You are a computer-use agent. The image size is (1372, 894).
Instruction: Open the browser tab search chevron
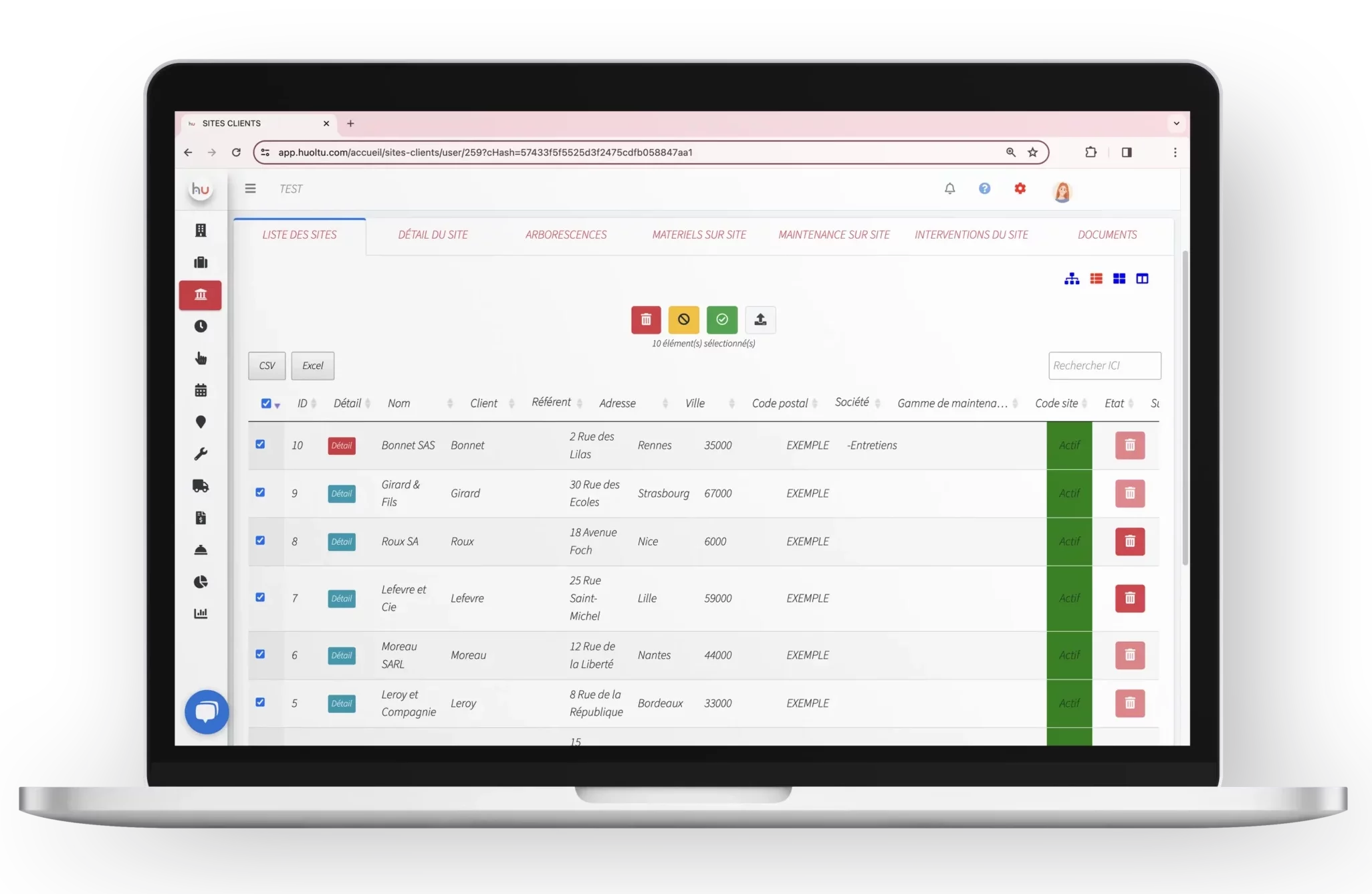point(1176,123)
